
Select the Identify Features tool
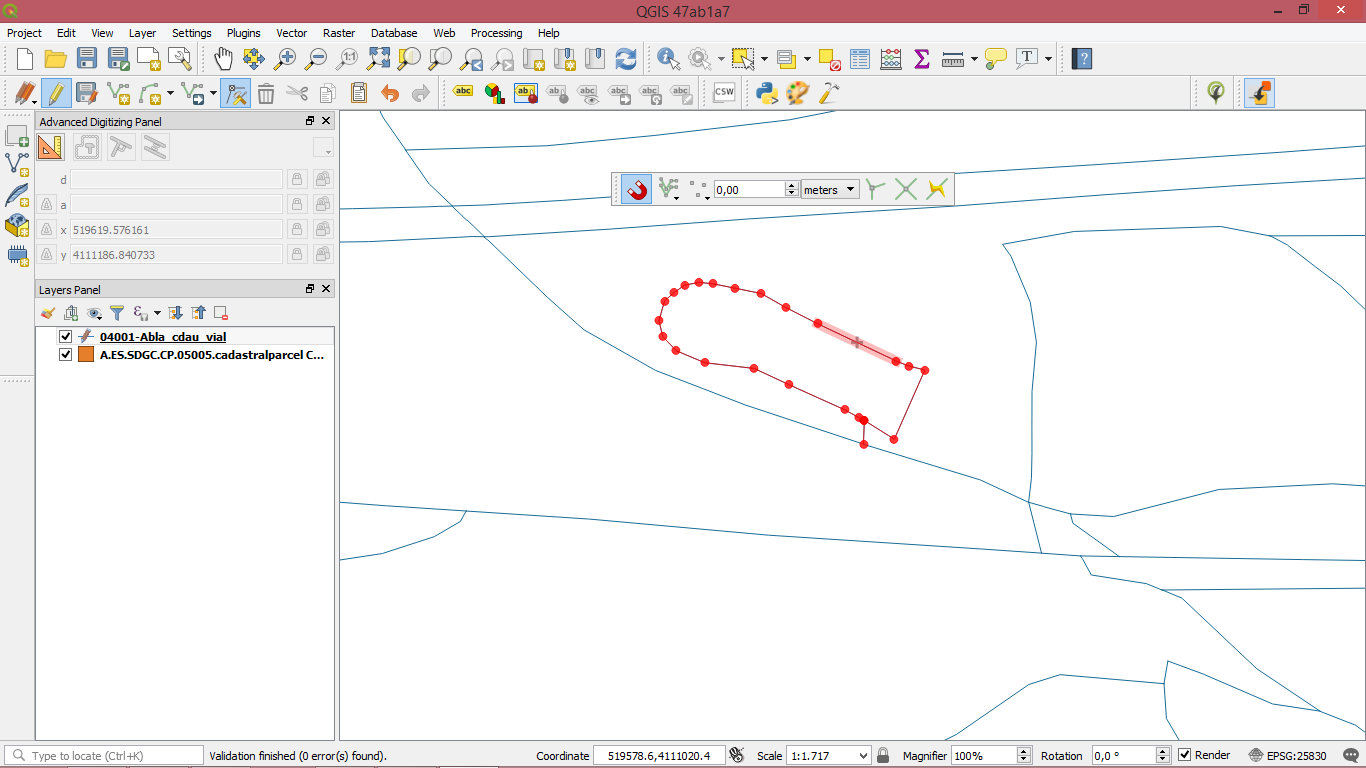(x=667, y=59)
